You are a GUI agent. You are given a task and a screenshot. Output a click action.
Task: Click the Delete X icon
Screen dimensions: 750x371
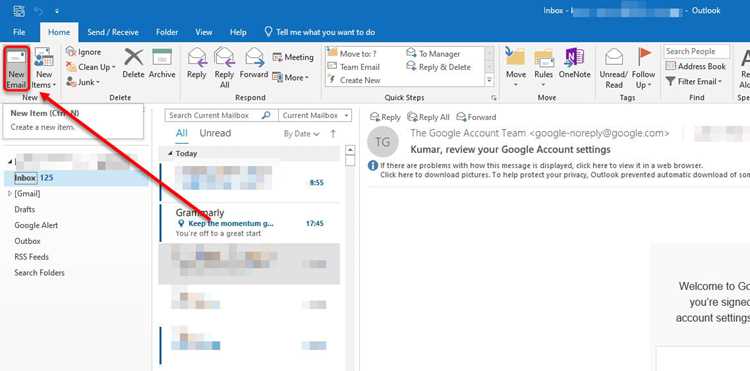pos(133,57)
